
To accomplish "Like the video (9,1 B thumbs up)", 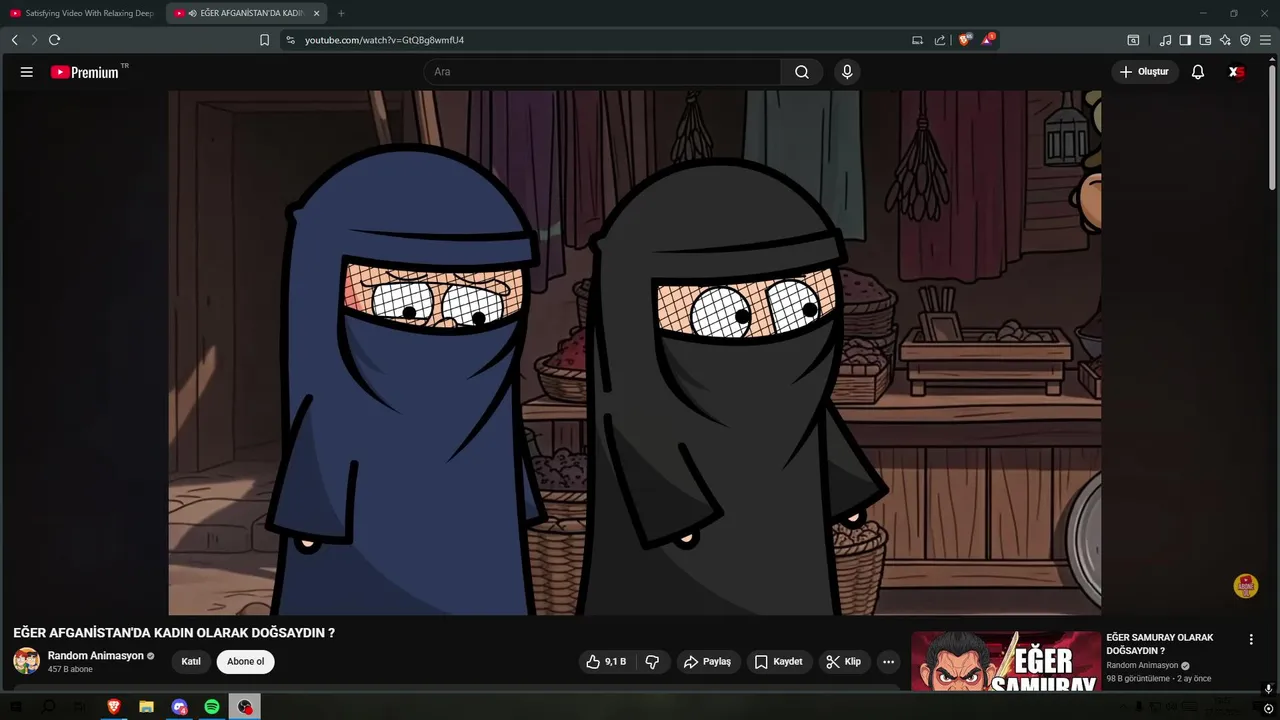I will click(607, 661).
